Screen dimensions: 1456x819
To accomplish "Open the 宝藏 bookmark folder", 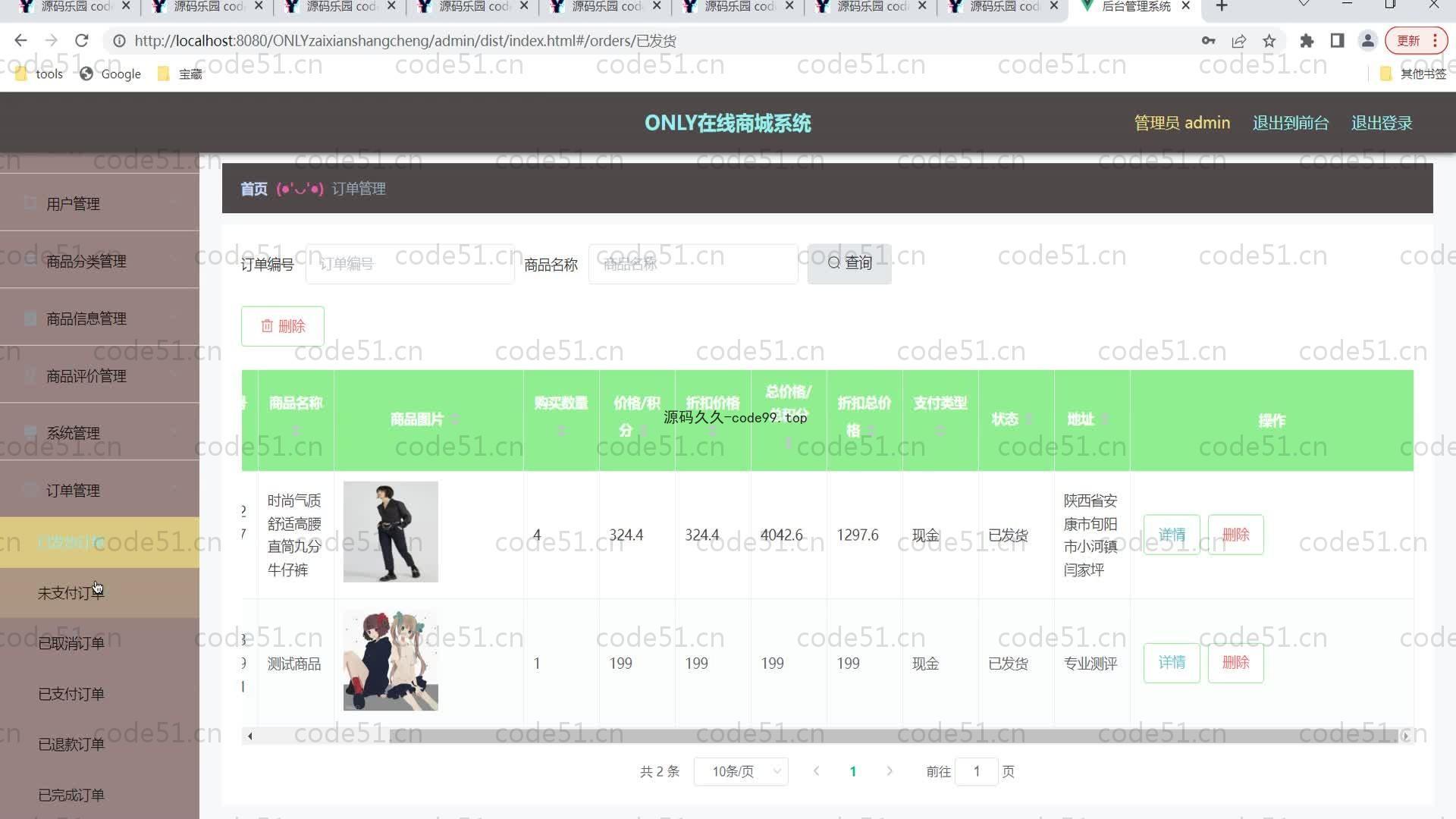I will tap(180, 74).
